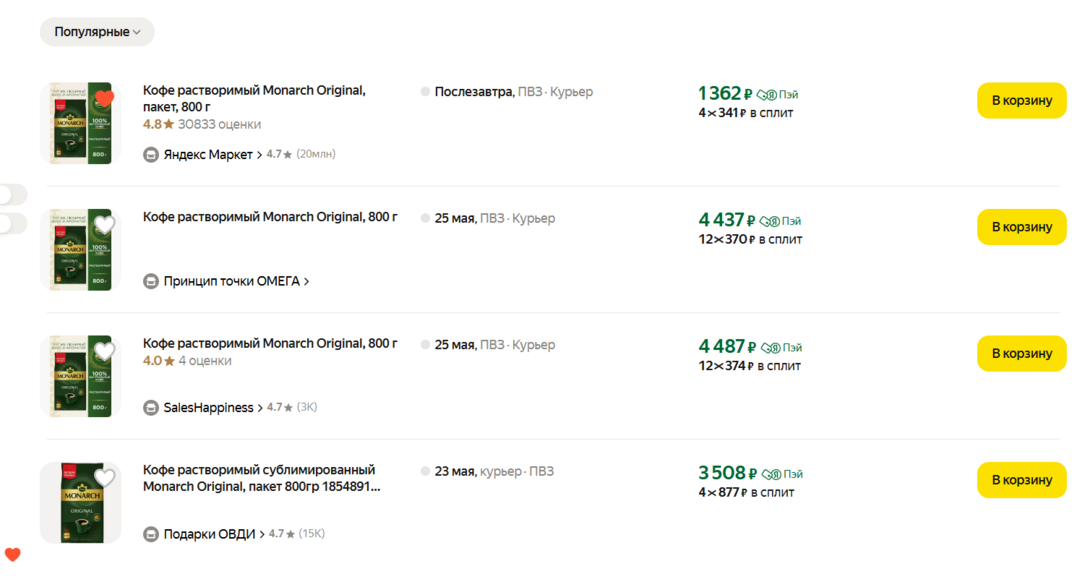1090x582 pixels.
Task: Click the Пэй icon next to 1 362 ₽
Action: [767, 95]
